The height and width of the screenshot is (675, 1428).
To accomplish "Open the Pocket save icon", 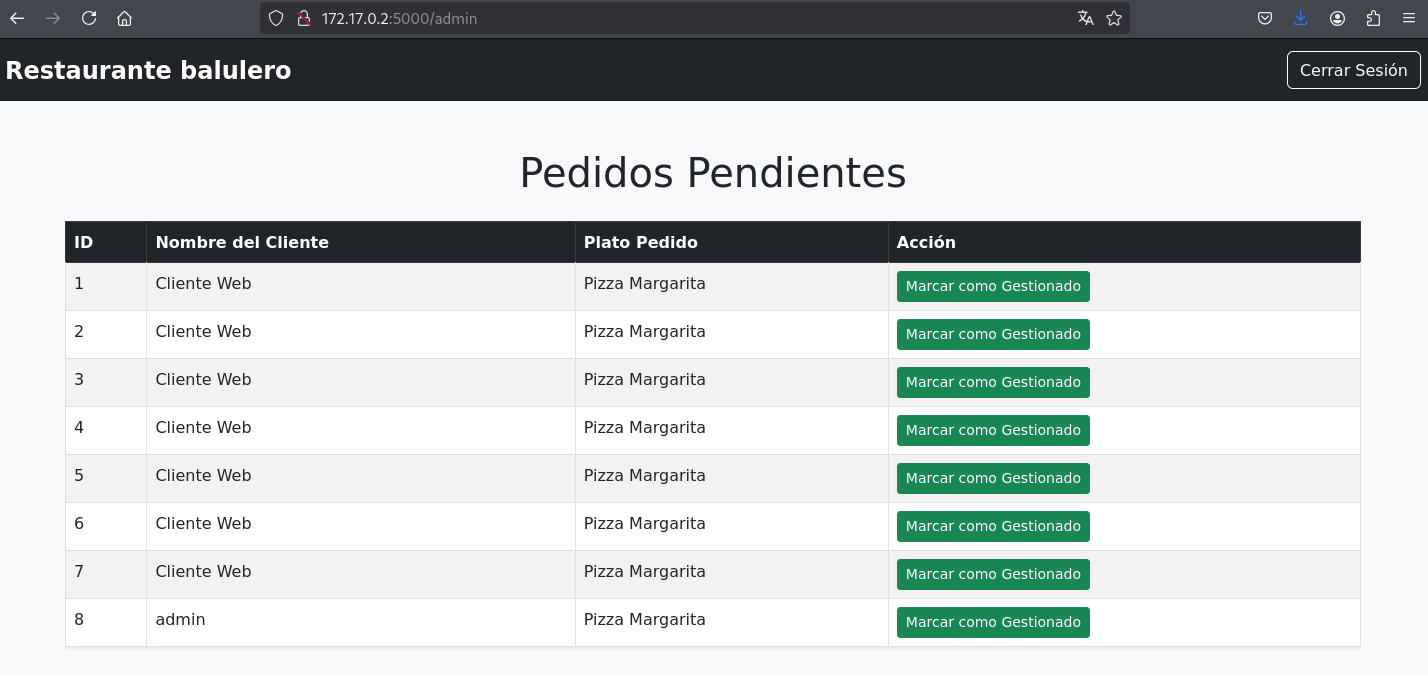I will pos(1265,18).
